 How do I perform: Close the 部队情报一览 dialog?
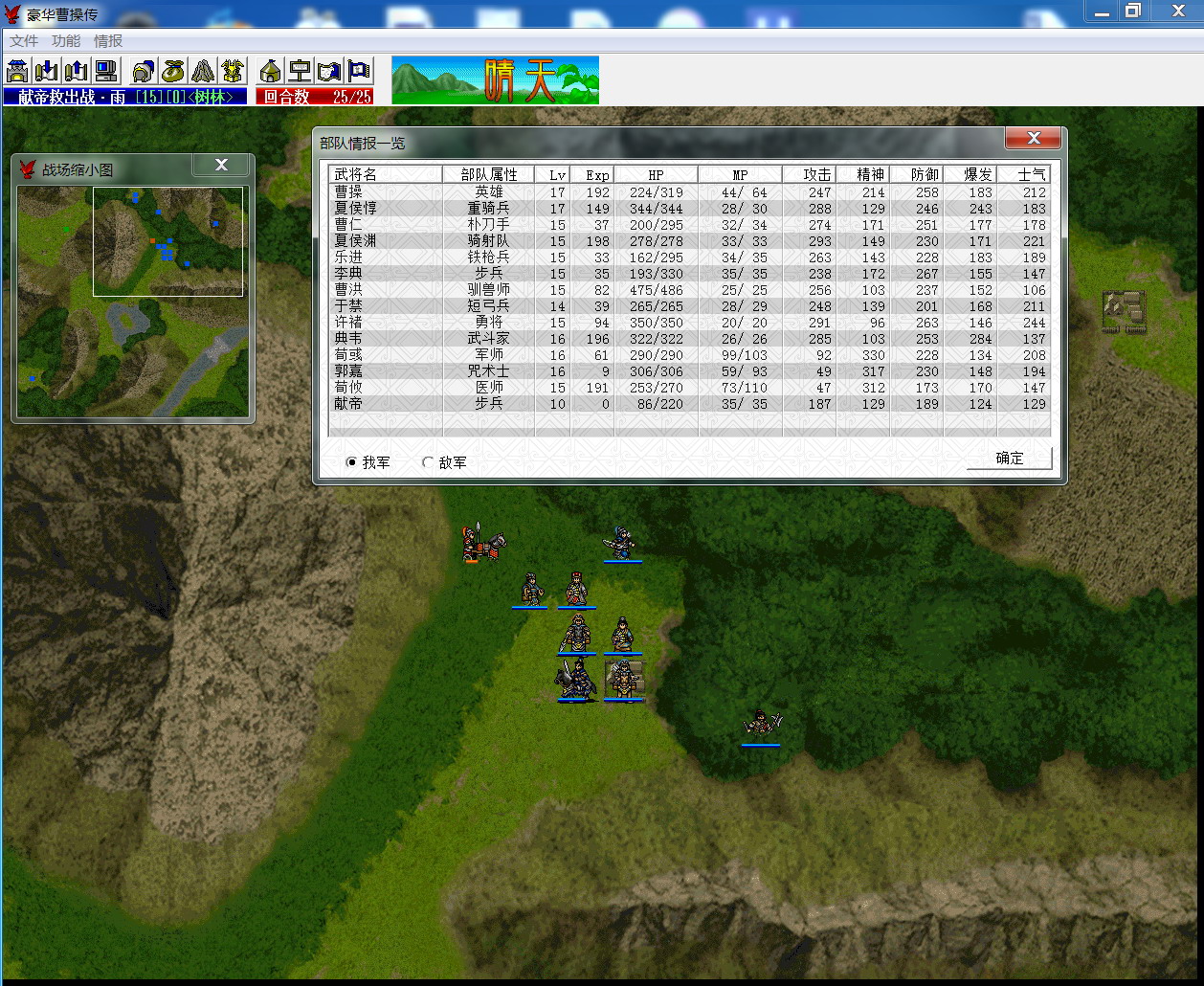1033,139
